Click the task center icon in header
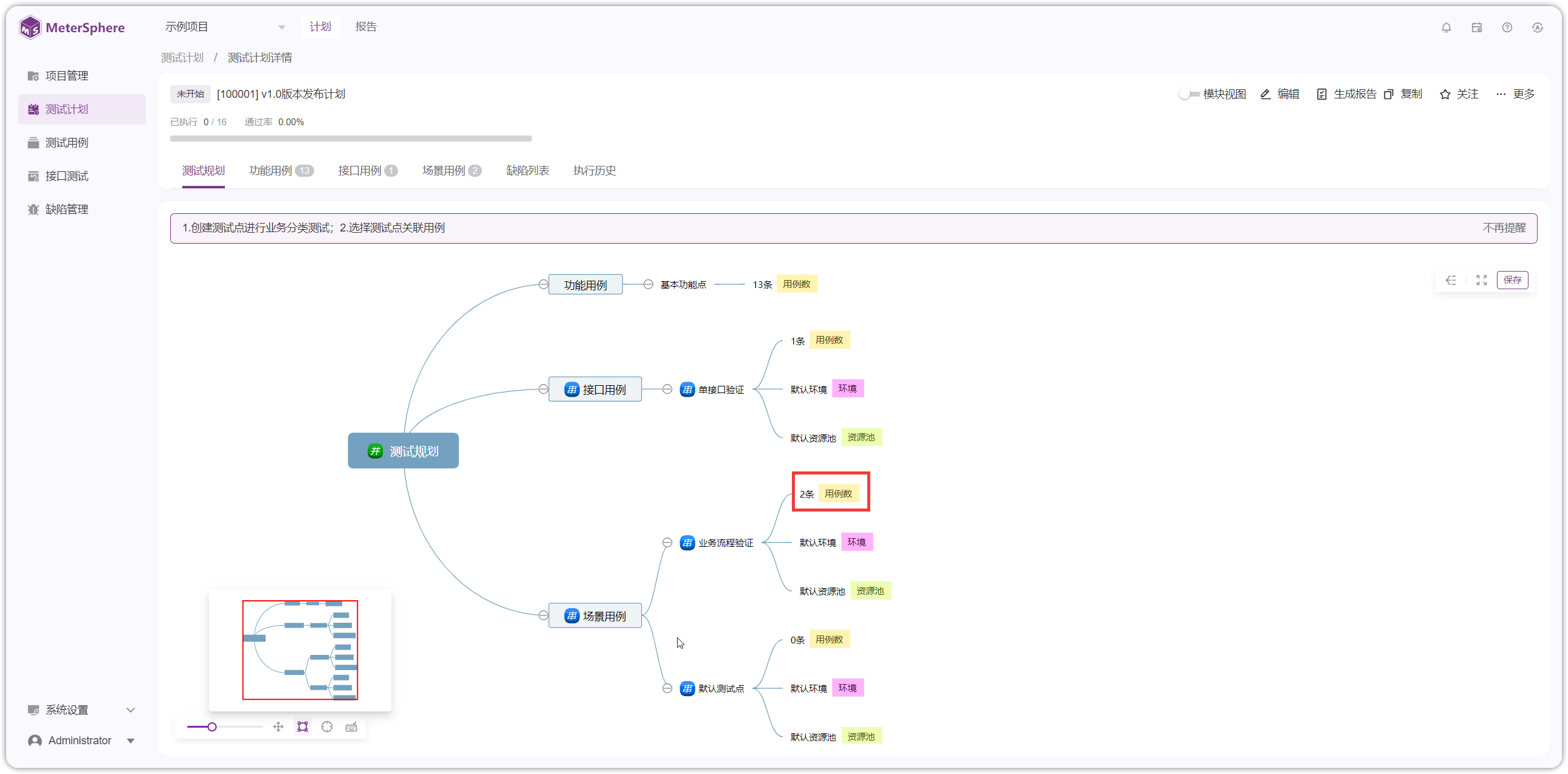1568x774 pixels. point(1477,27)
